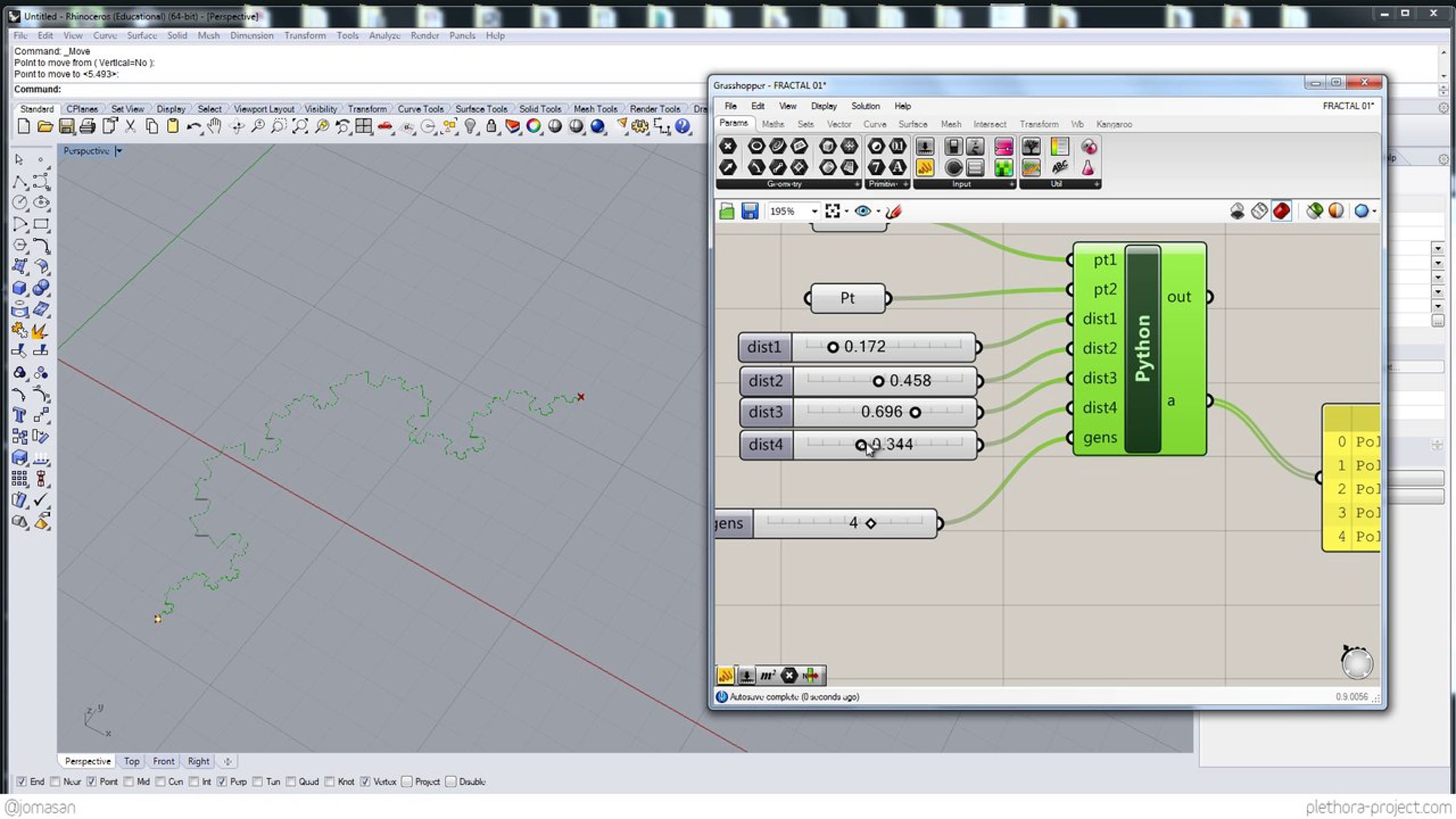Image resolution: width=1456 pixels, height=819 pixels.
Task: Open the preview eye icon dropdown arrow
Action: [x=878, y=211]
